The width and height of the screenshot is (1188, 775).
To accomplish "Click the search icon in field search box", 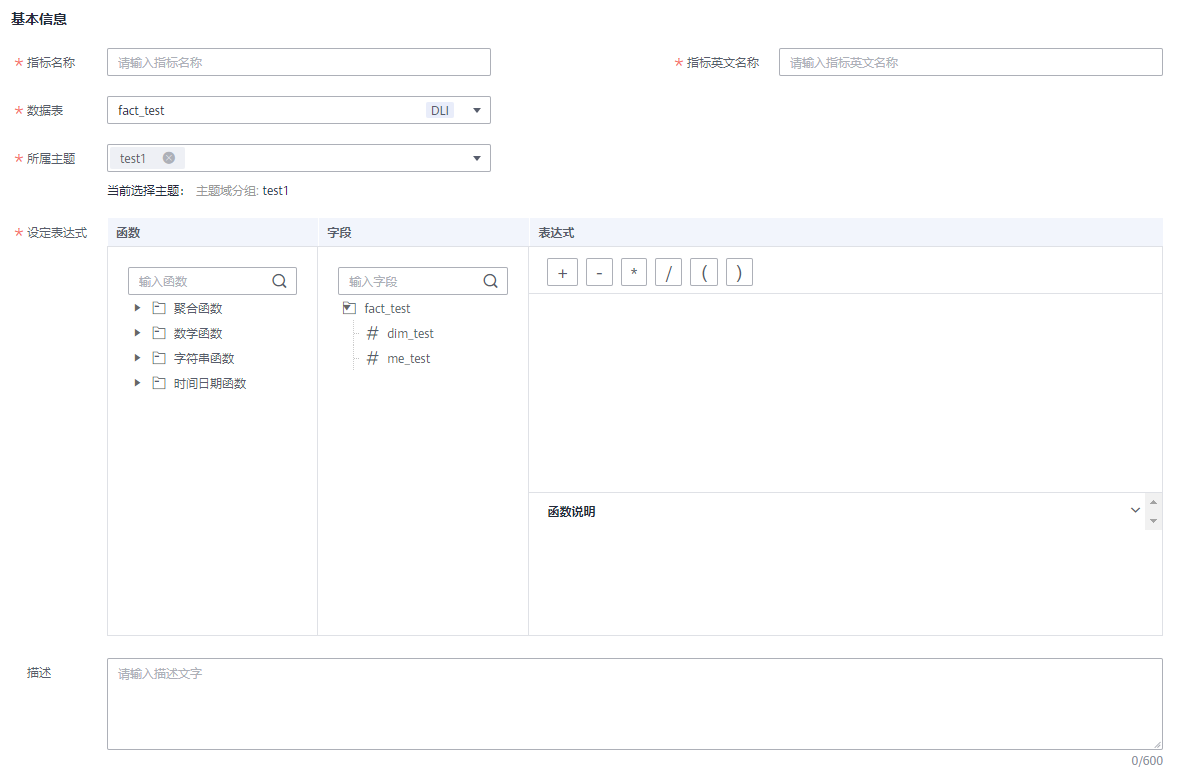I will pyautogui.click(x=490, y=281).
